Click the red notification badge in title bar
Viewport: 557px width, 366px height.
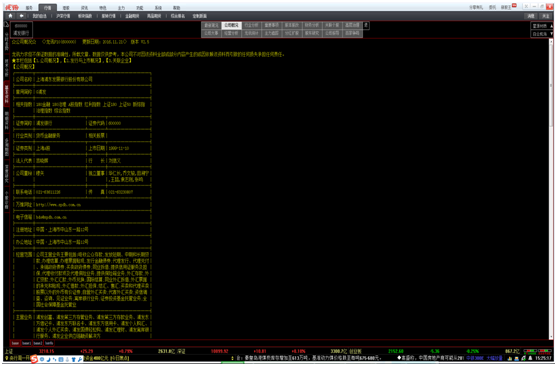514,5
